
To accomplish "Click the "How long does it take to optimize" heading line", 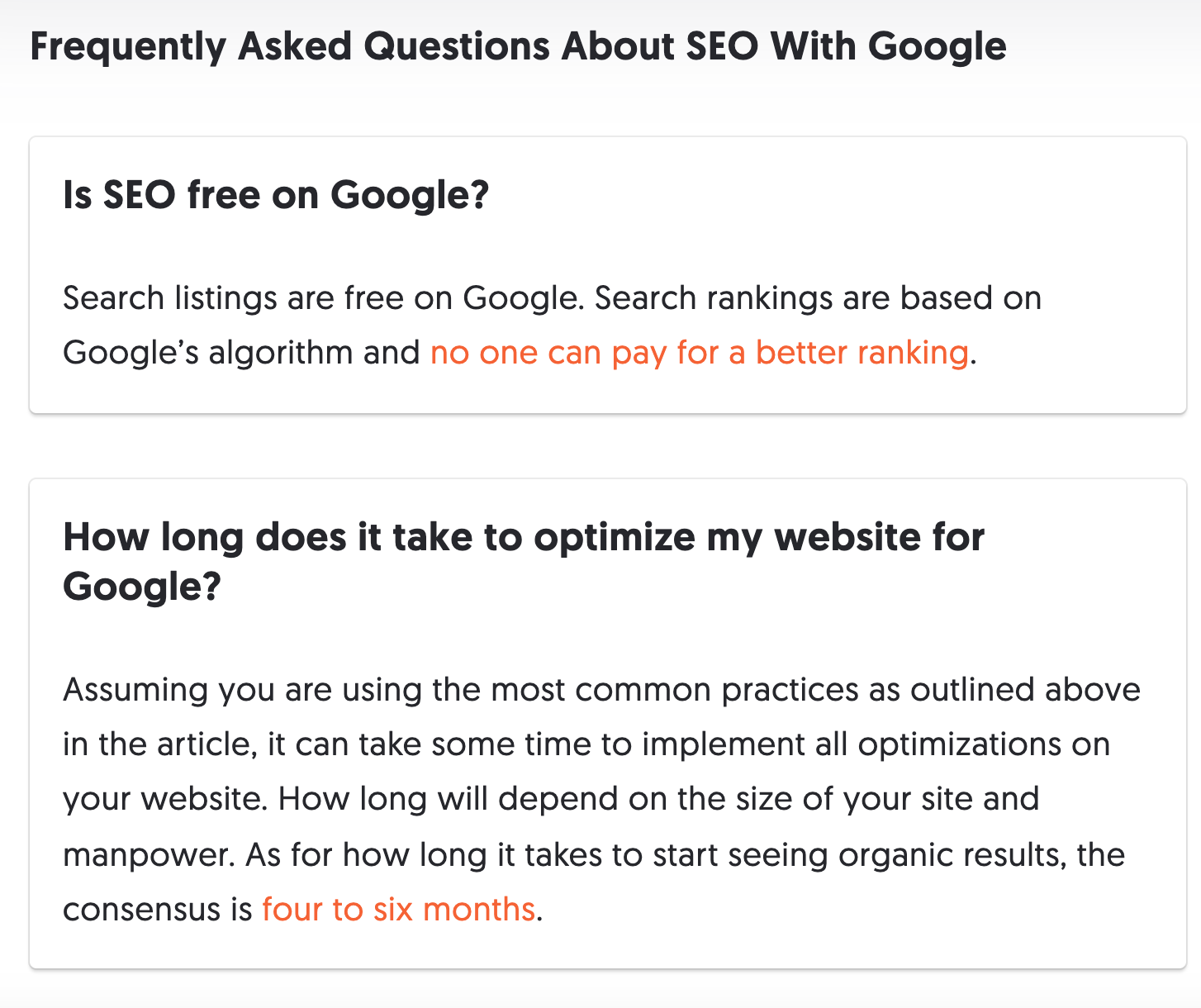I will pos(524,538).
